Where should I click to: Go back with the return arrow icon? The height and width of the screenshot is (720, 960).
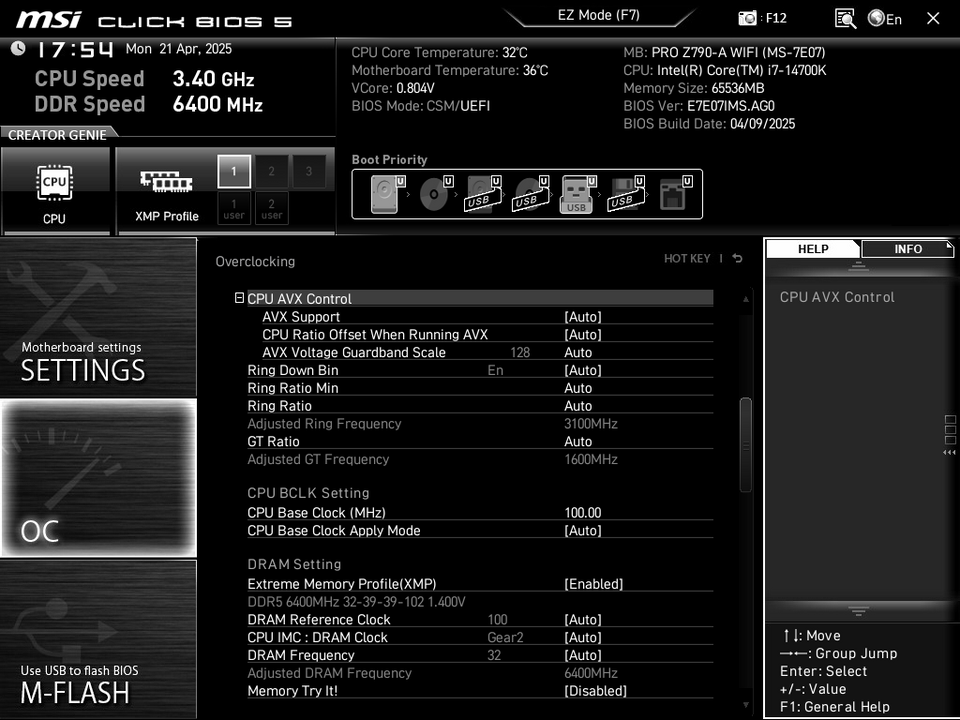(x=738, y=258)
